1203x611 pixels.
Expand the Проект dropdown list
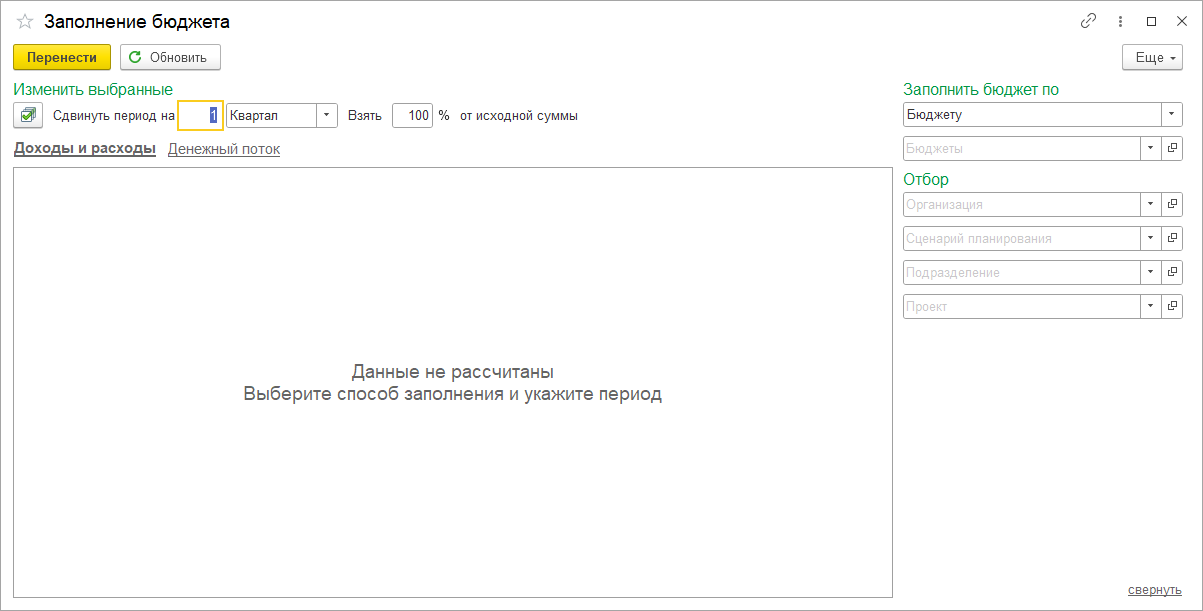click(x=1151, y=306)
